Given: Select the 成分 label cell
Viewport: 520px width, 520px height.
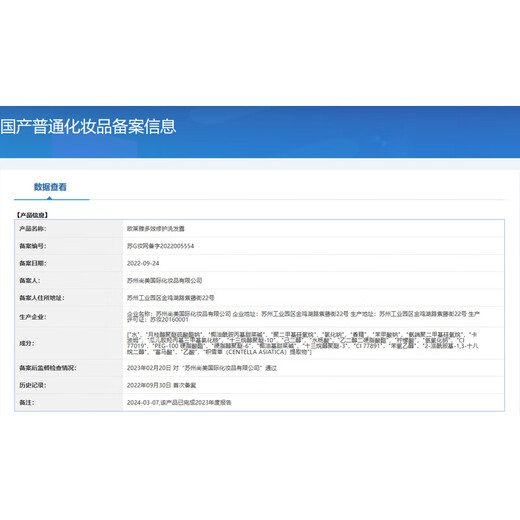Looking at the screenshot, I should pos(69,343).
